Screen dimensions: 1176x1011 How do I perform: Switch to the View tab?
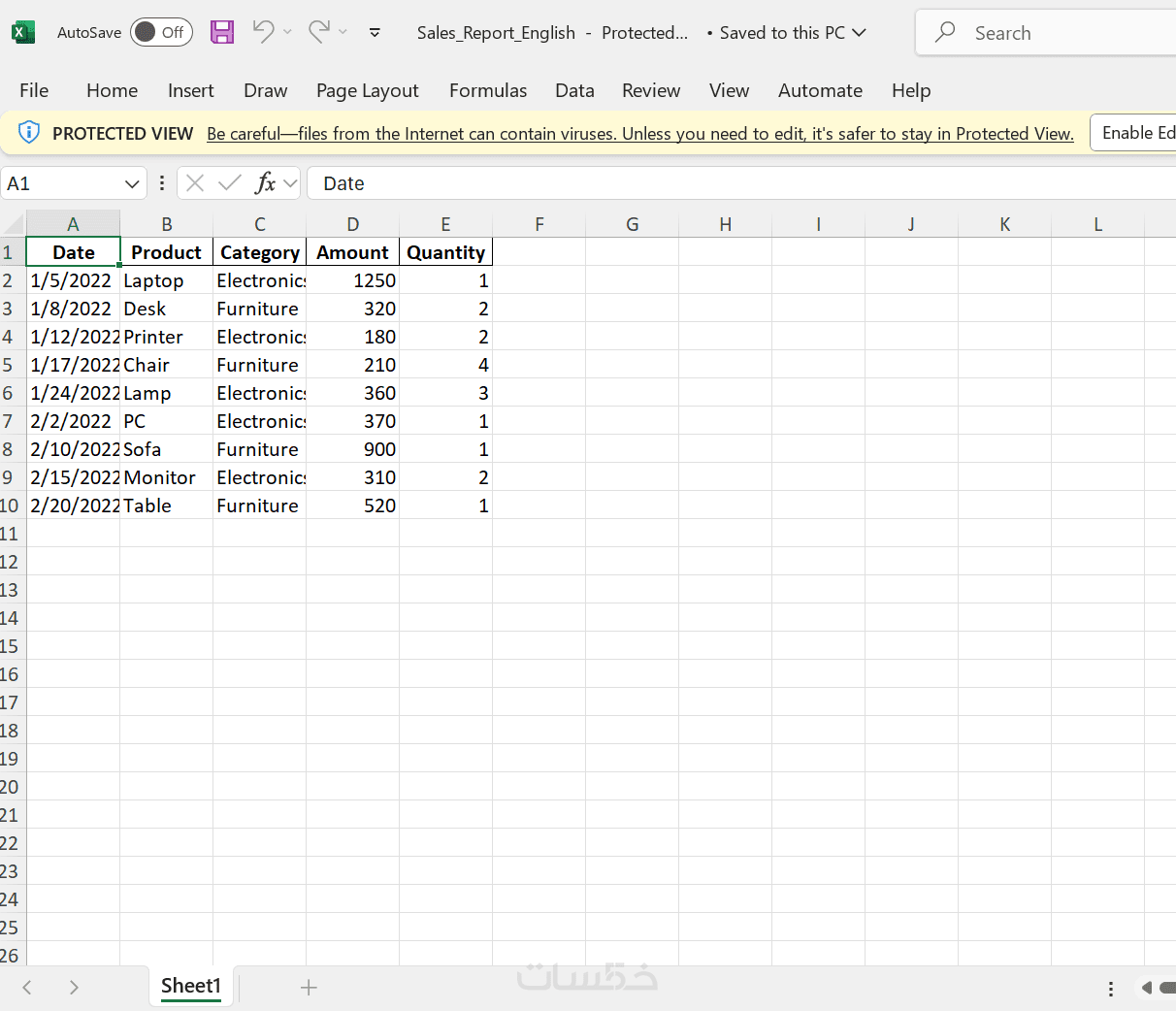(x=729, y=90)
